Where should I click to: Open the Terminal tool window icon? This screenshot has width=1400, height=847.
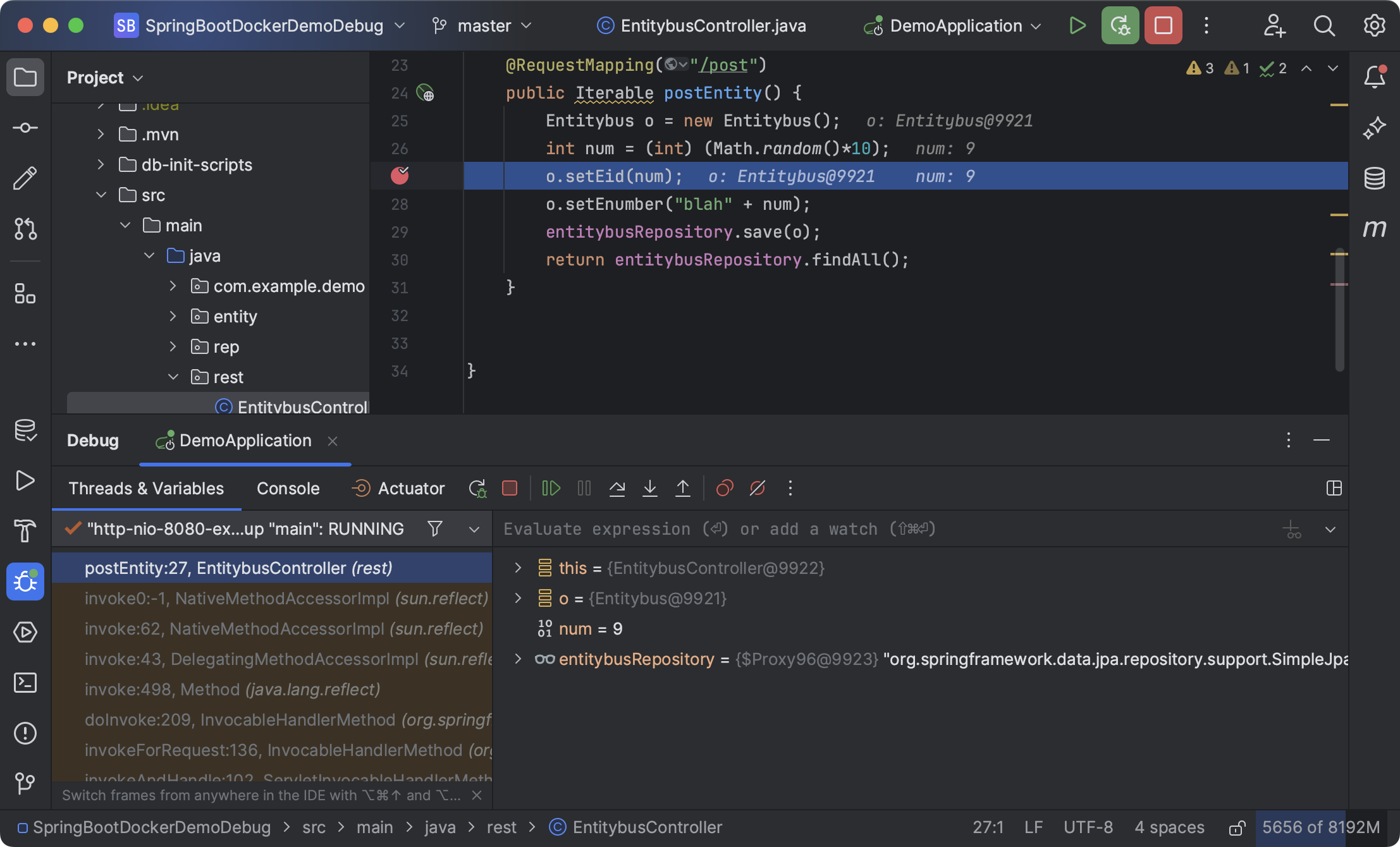pyautogui.click(x=25, y=683)
